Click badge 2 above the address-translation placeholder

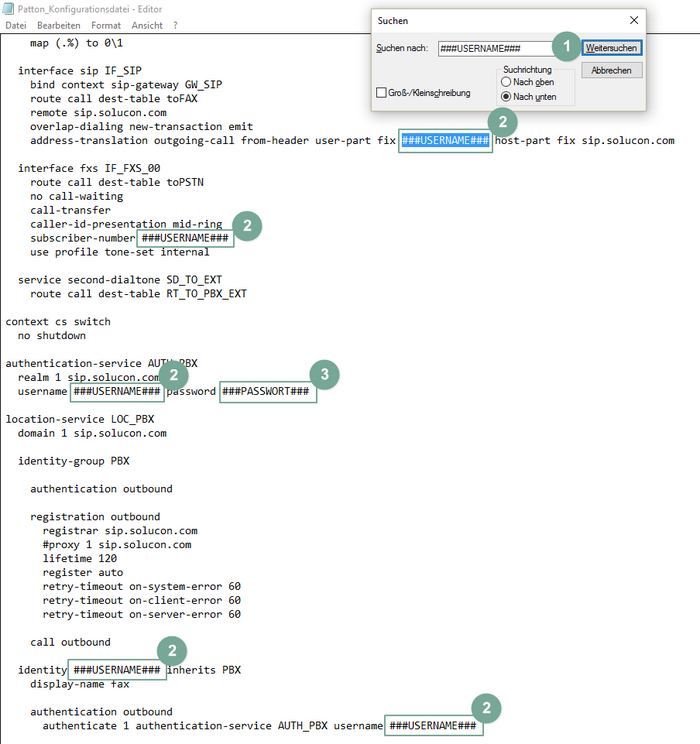502,122
